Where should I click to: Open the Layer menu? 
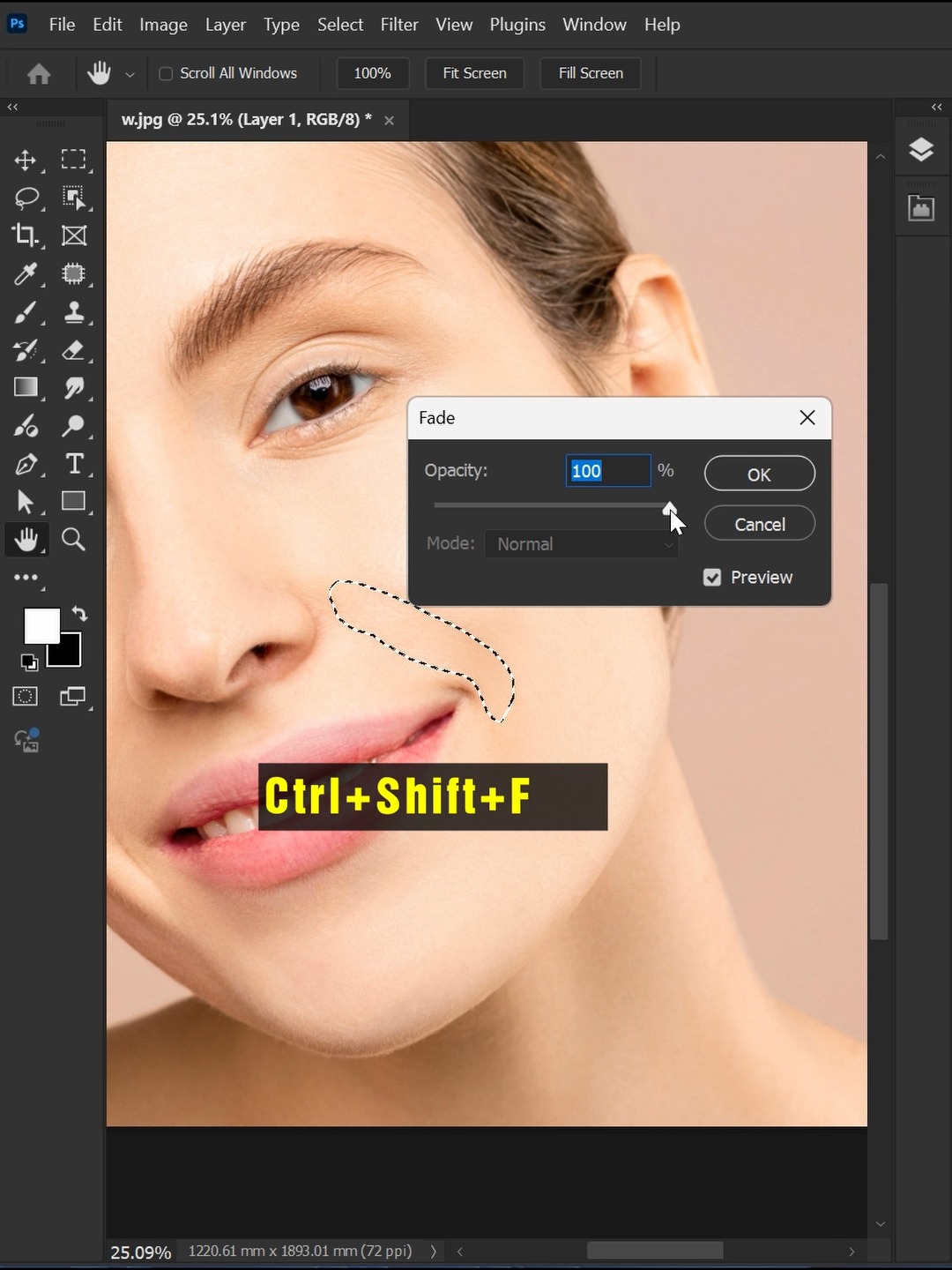pos(226,25)
